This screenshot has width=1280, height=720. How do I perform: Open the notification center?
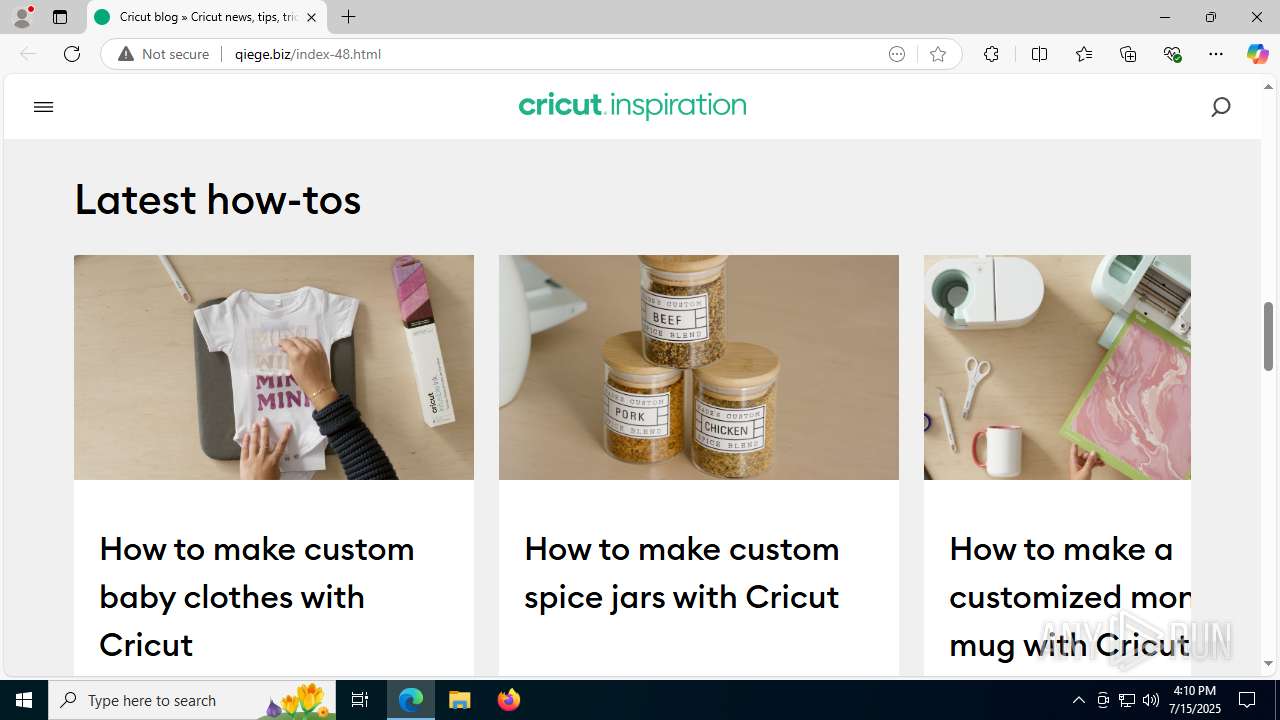point(1248,700)
